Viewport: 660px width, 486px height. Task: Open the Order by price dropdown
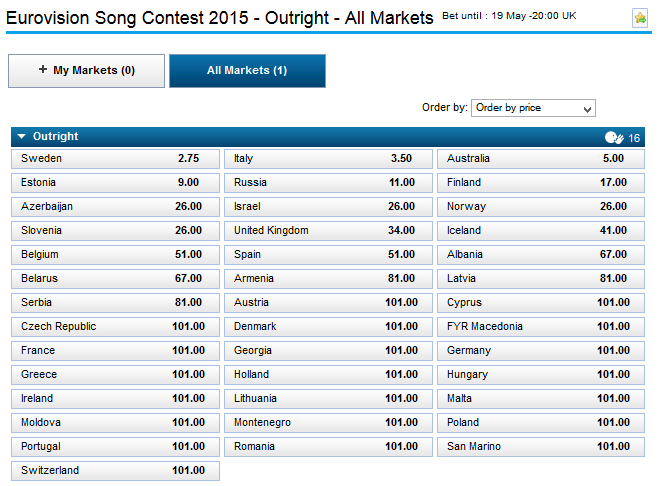click(533, 108)
